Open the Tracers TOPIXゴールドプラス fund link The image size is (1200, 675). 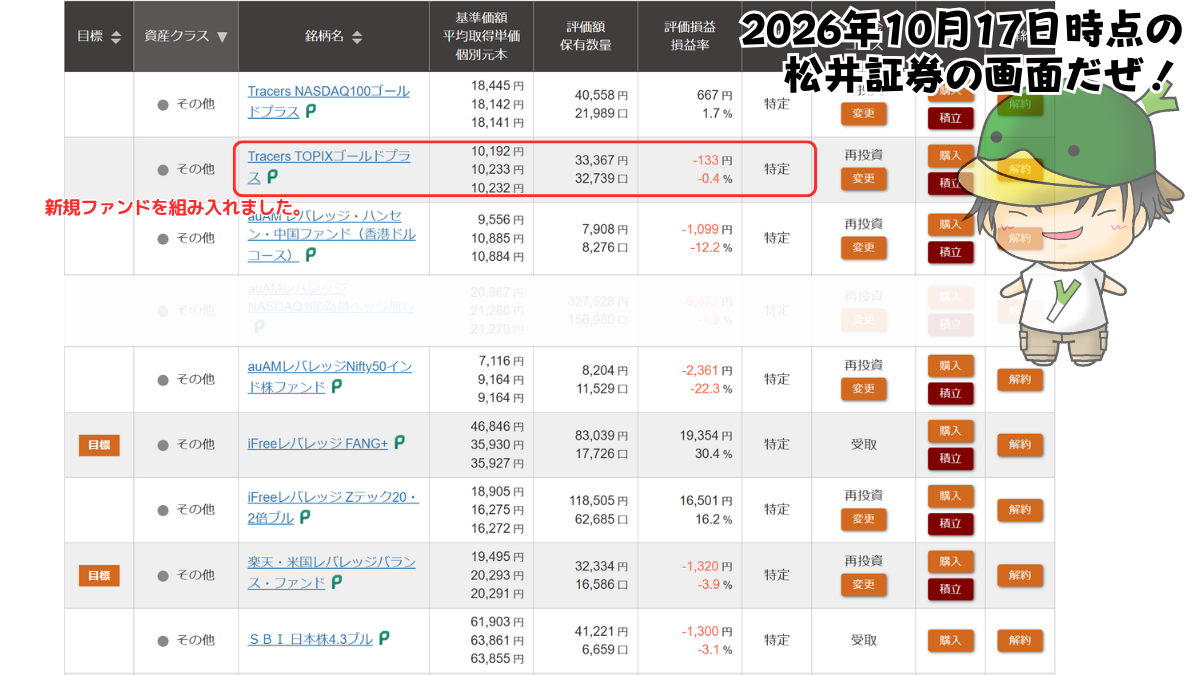tap(328, 166)
